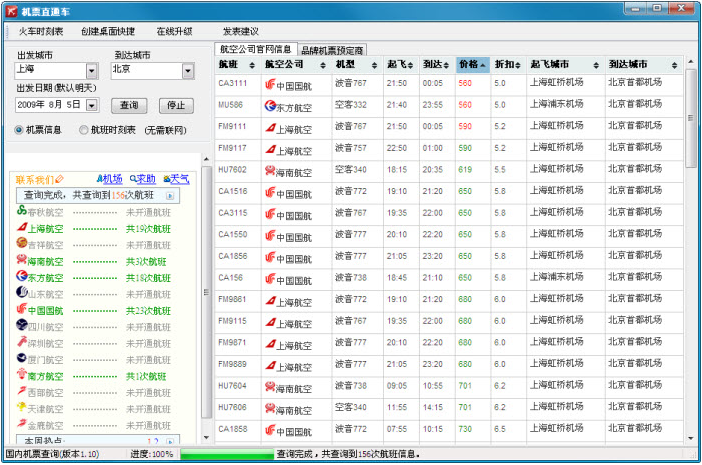Click the 上海航空 airline logo in sidebar
Viewport: 702px width, 465px height.
22,229
